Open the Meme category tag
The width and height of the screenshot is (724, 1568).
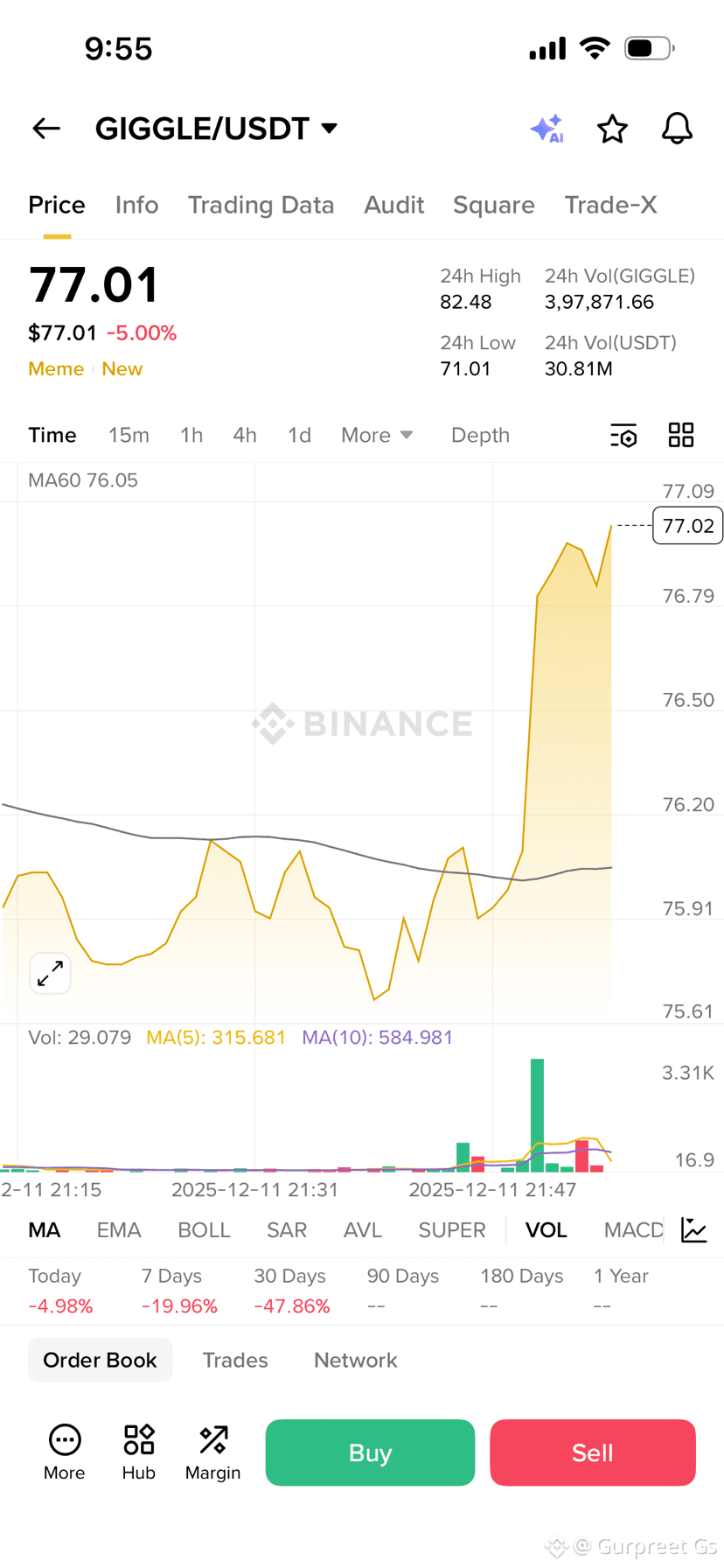56,368
